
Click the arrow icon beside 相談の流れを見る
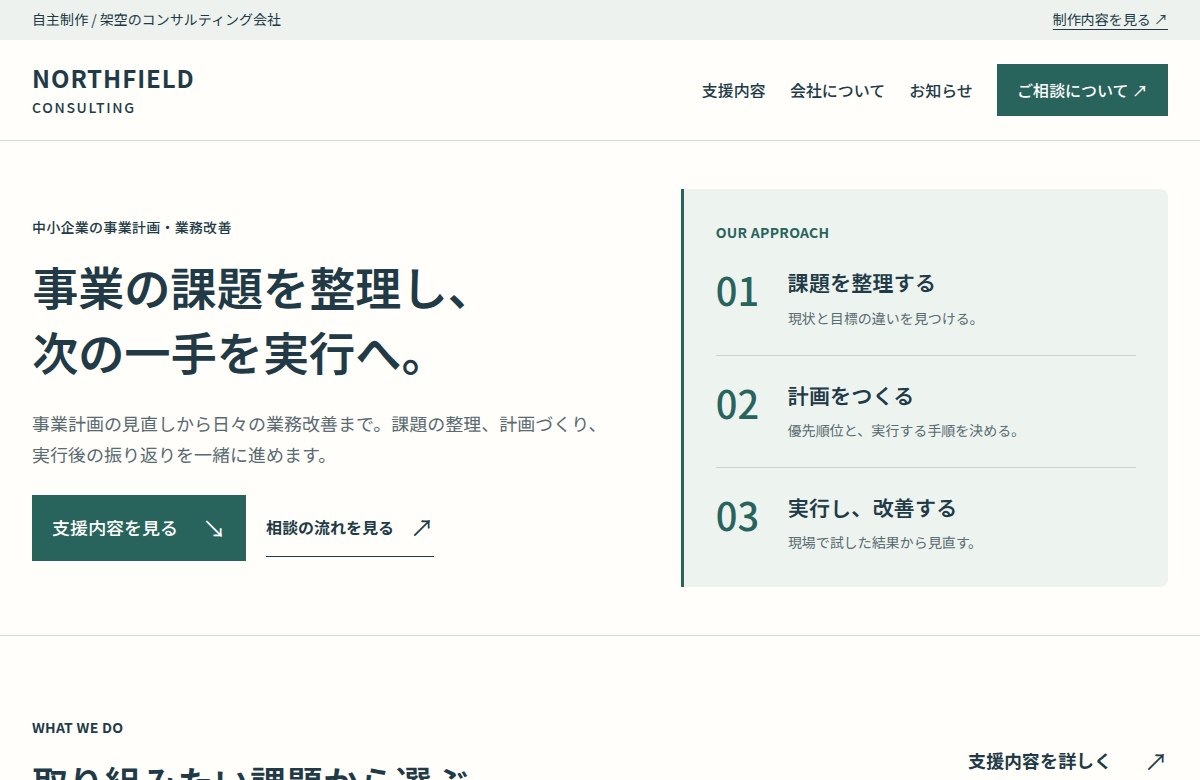pyautogui.click(x=422, y=527)
